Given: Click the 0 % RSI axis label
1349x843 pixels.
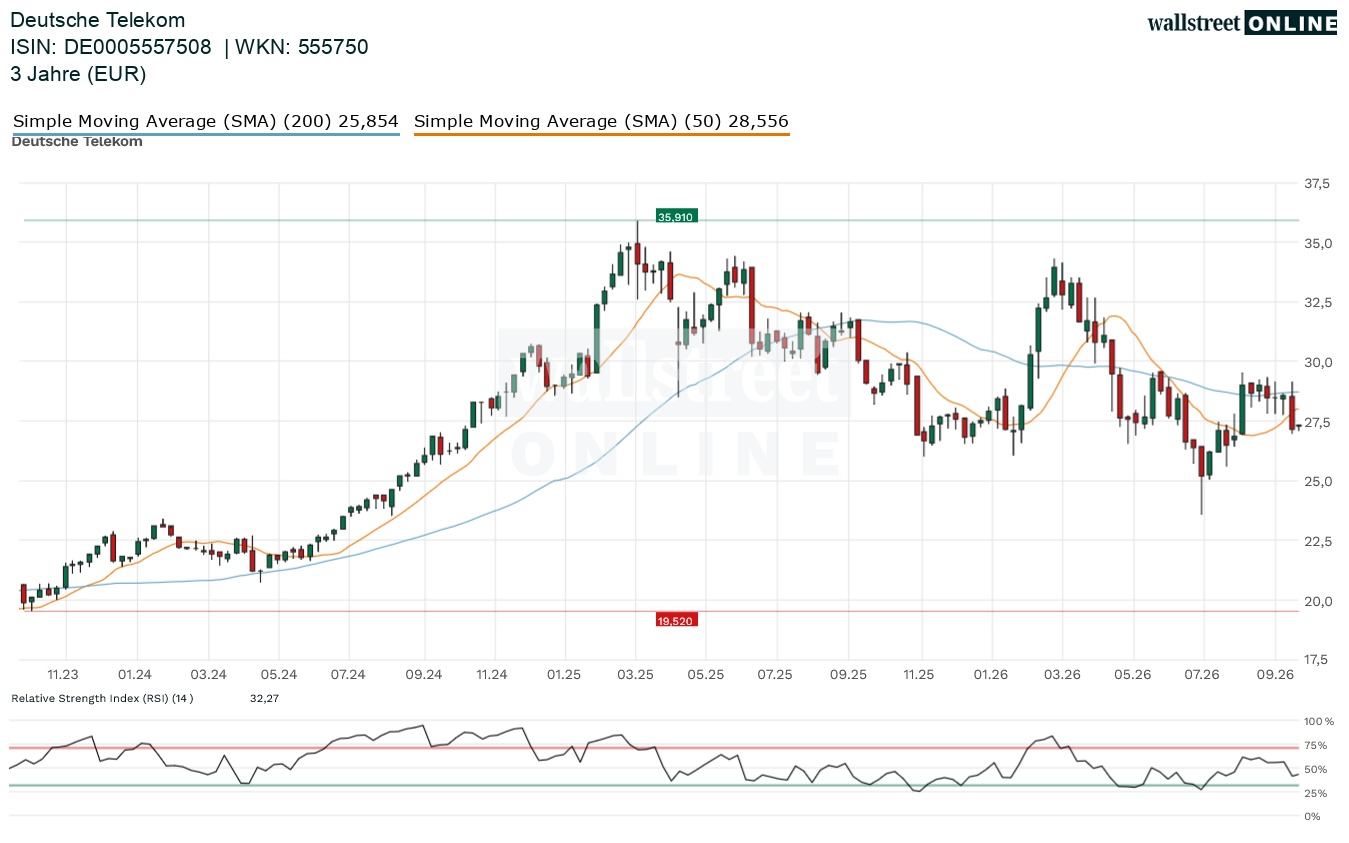Looking at the screenshot, I should click(x=1313, y=817).
